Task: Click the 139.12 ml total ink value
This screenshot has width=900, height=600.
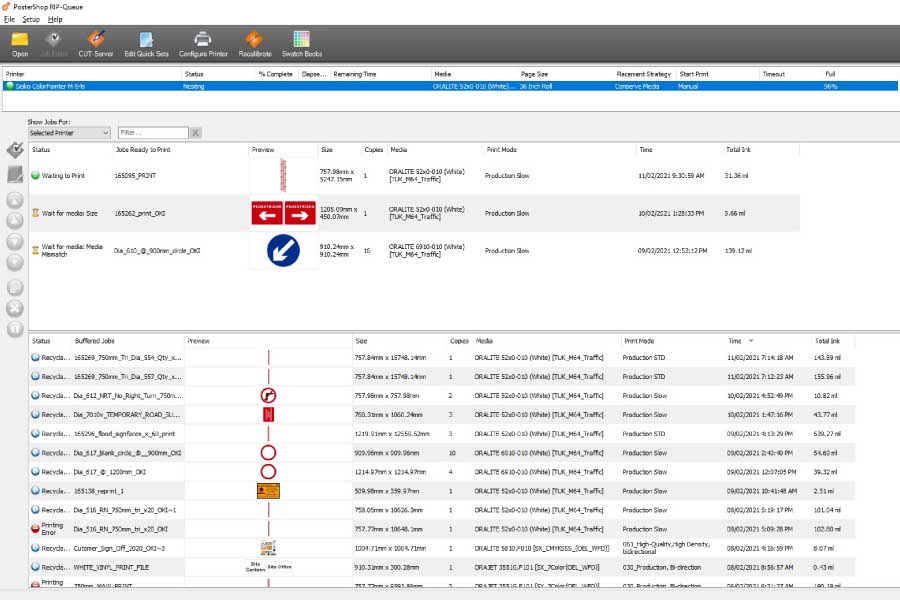Action: point(738,250)
